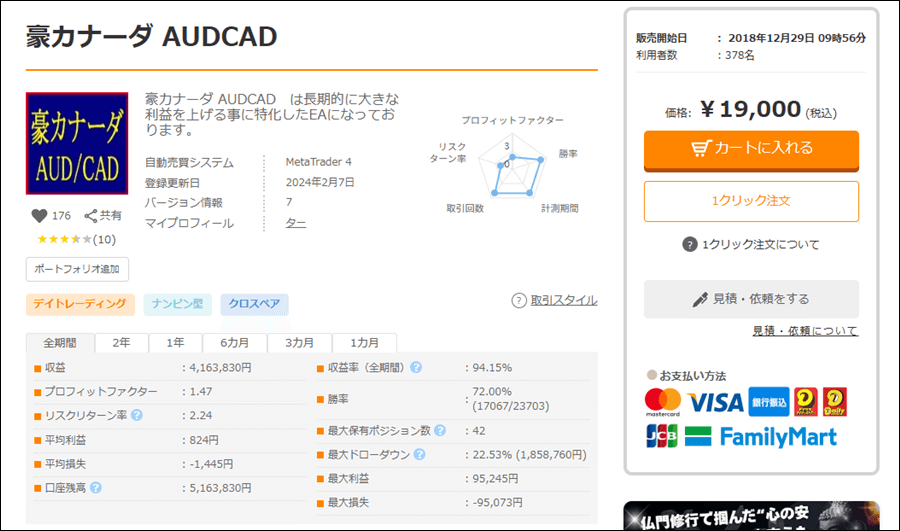The height and width of the screenshot is (531, 900).
Task: Click the ポートフォリオ追加 button
Action: pyautogui.click(x=77, y=269)
